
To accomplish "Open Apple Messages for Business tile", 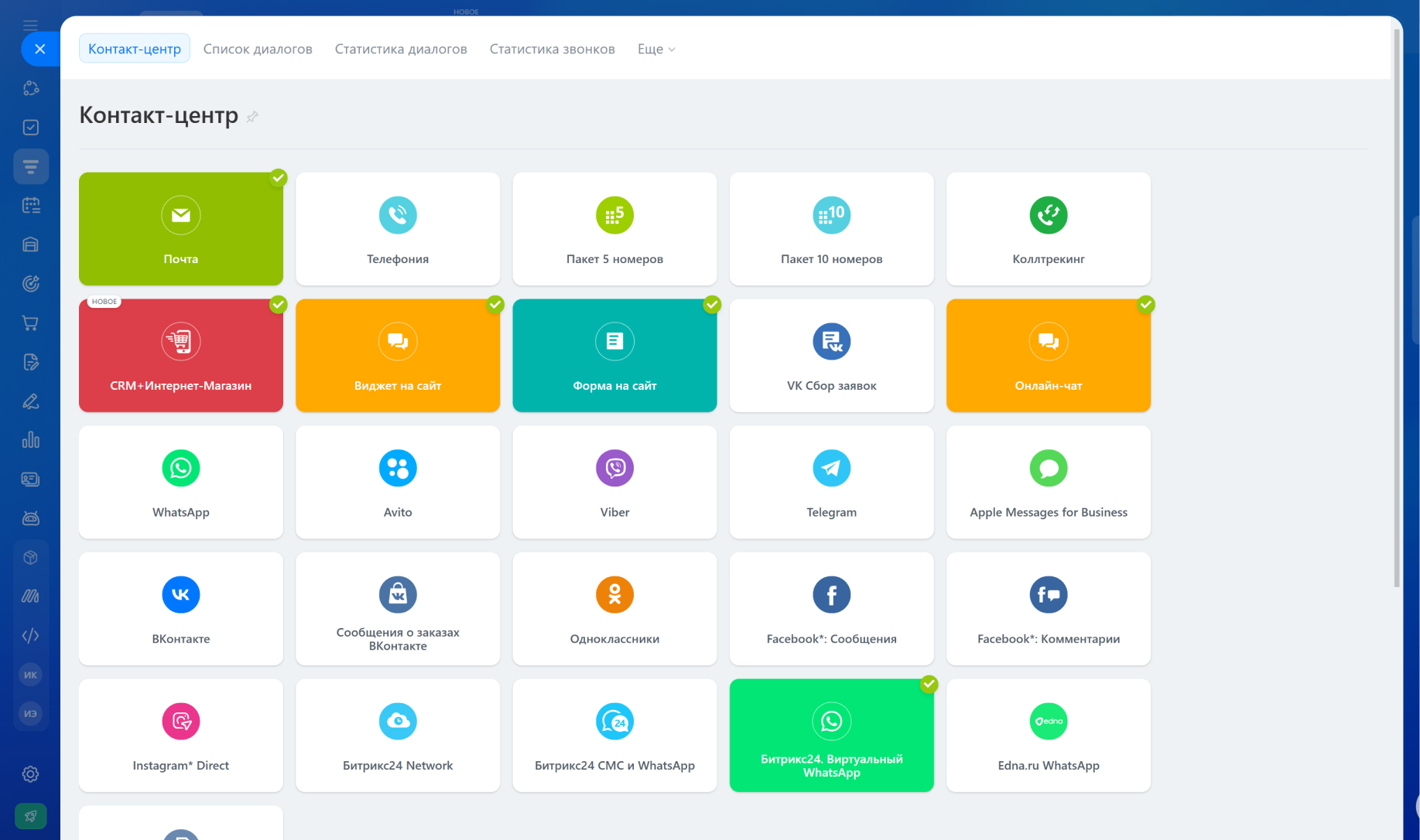I will [x=1049, y=483].
